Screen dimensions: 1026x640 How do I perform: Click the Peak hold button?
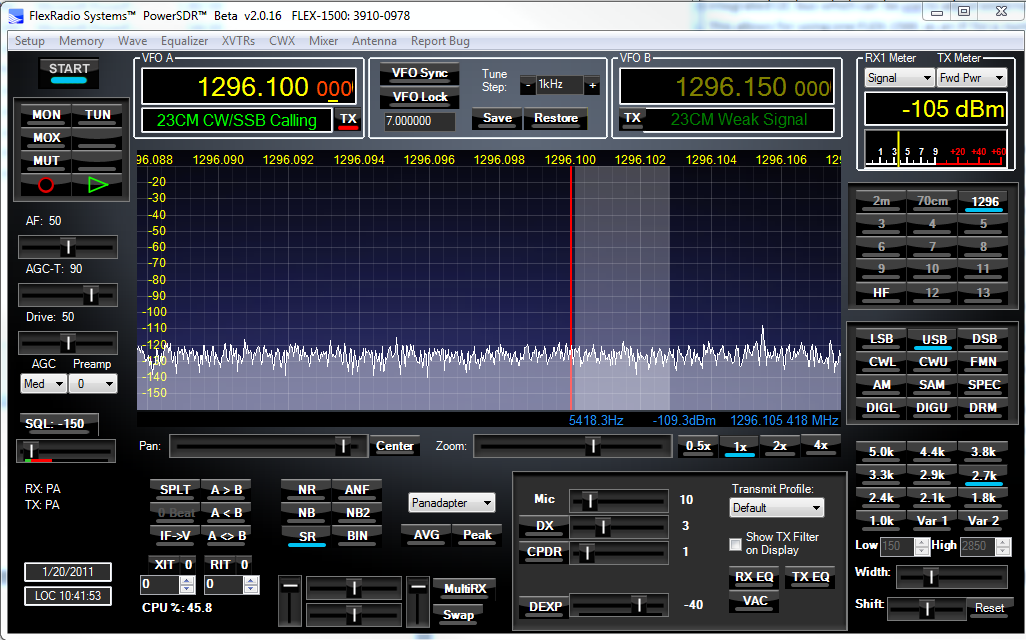tap(477, 535)
